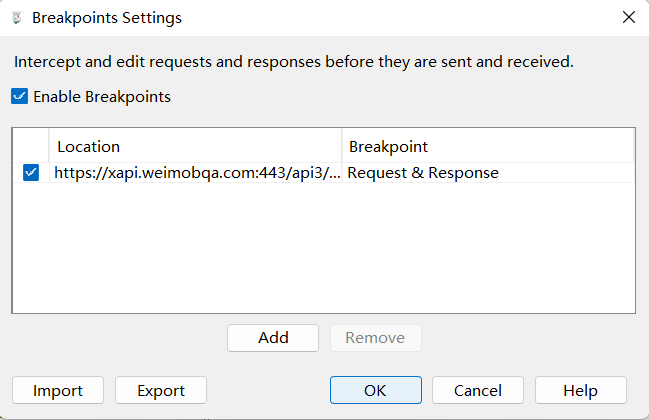Uncheck the xapi.weimobqa.com breakpoint row checkbox
This screenshot has width=649, height=420.
click(31, 173)
